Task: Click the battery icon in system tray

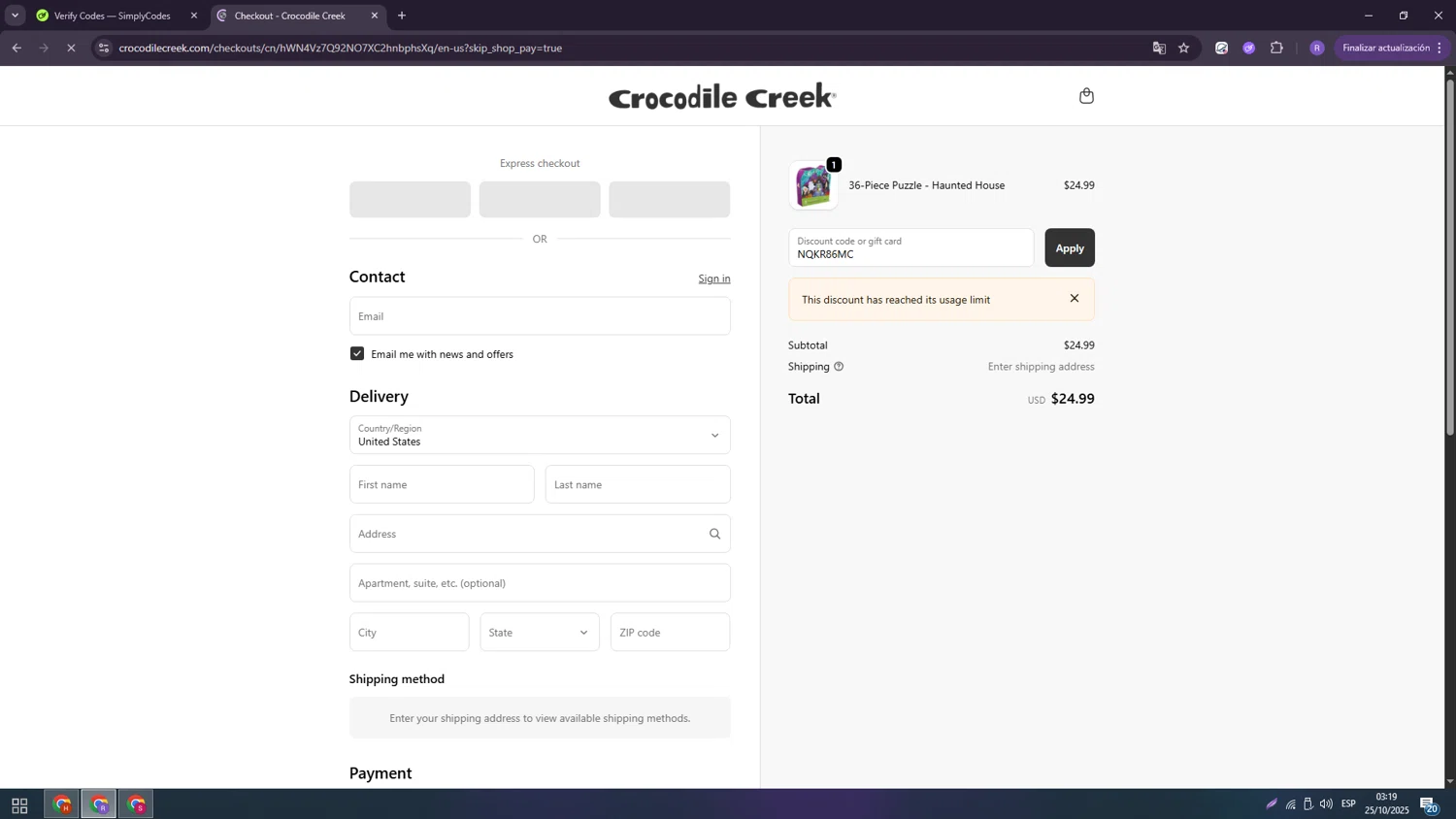Action: coord(1307,803)
